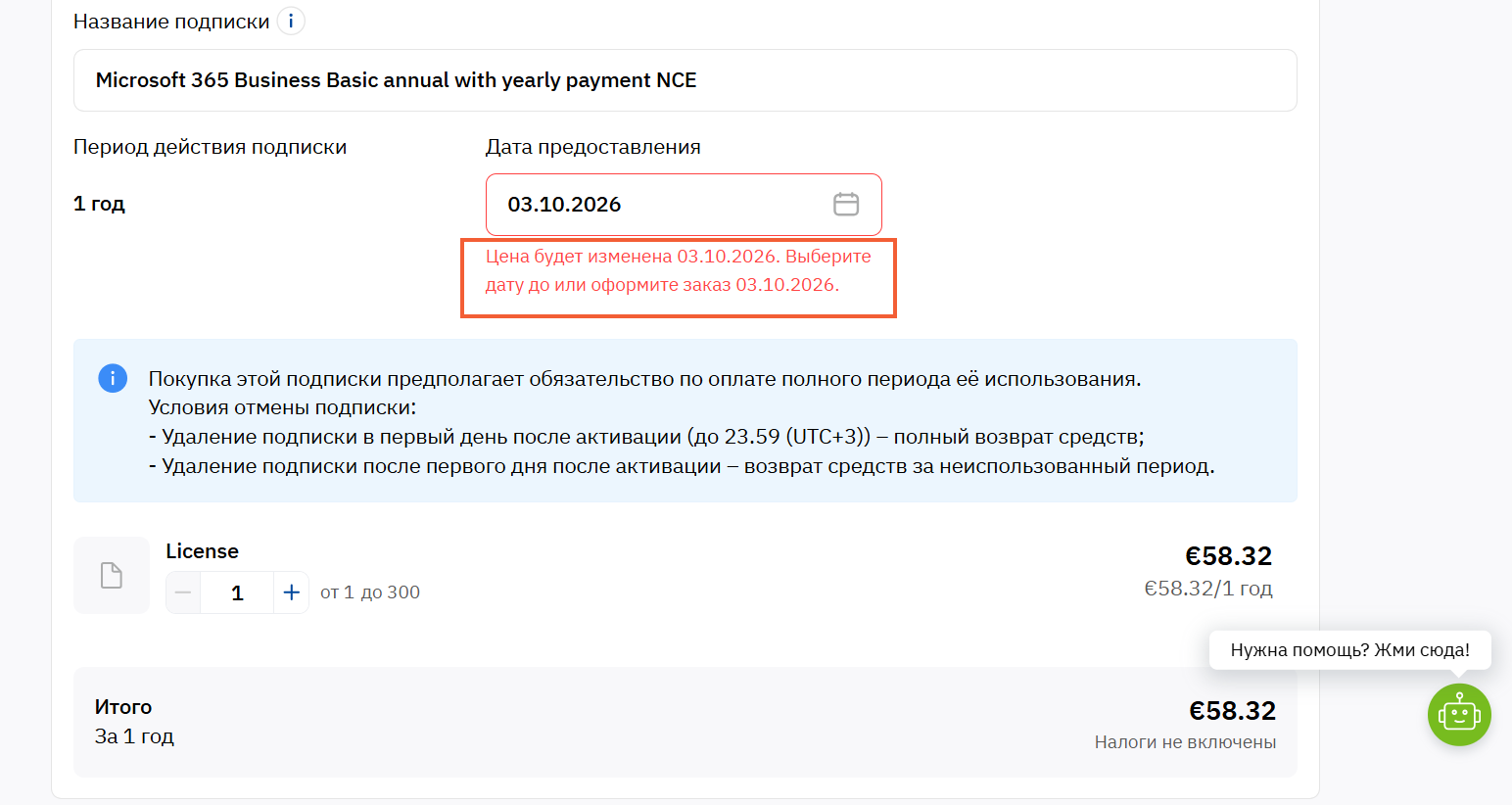Click the subscription name field Microsoft 365 Business Basic
This screenshot has width=1512, height=805.
(x=685, y=80)
